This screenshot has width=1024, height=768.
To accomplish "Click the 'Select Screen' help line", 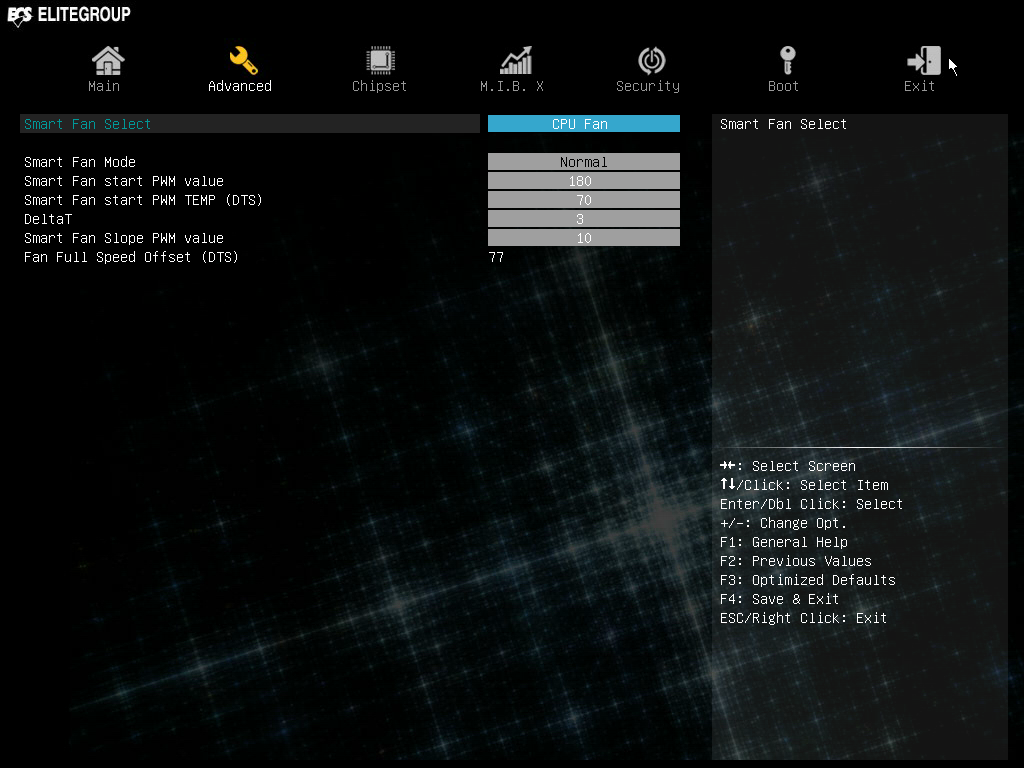I will [788, 466].
